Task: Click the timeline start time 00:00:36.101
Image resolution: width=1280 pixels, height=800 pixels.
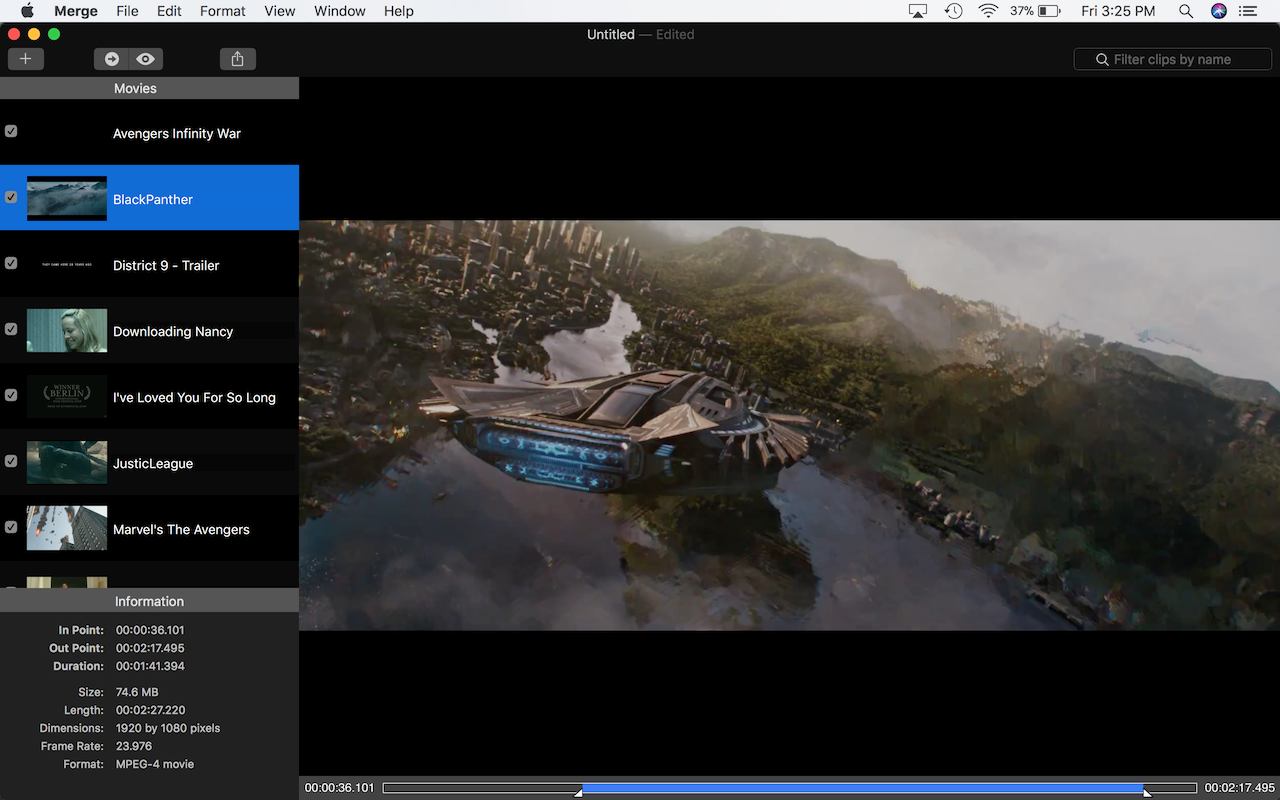Action: coord(340,788)
